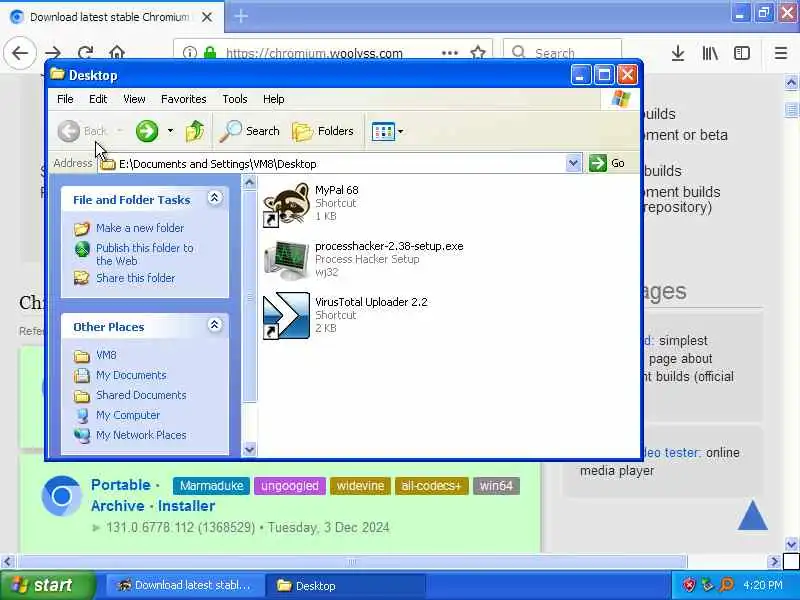Open the View menu in Explorer
This screenshot has height=600, width=800.
[134, 99]
